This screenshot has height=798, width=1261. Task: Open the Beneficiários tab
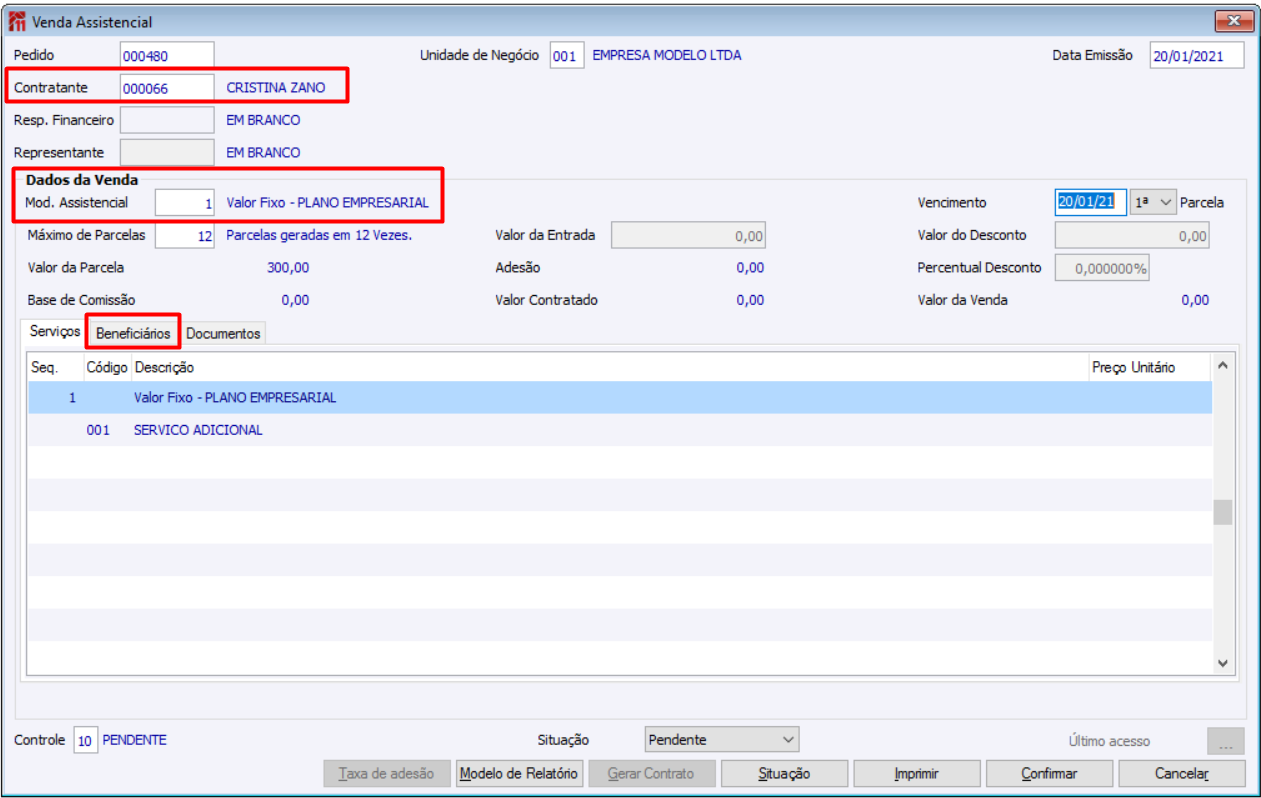click(x=133, y=333)
